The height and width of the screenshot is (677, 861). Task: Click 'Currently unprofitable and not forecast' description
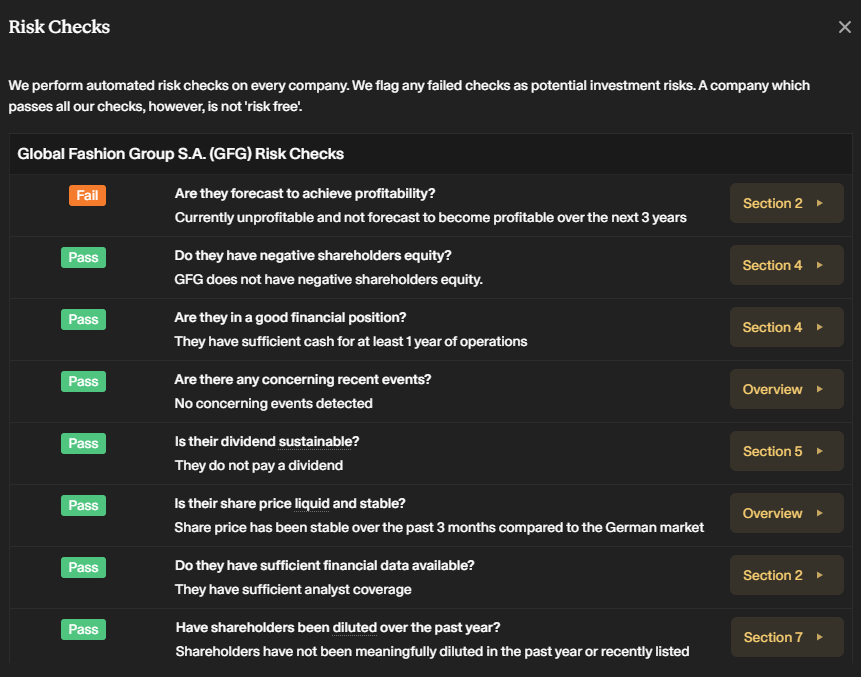[x=430, y=218]
